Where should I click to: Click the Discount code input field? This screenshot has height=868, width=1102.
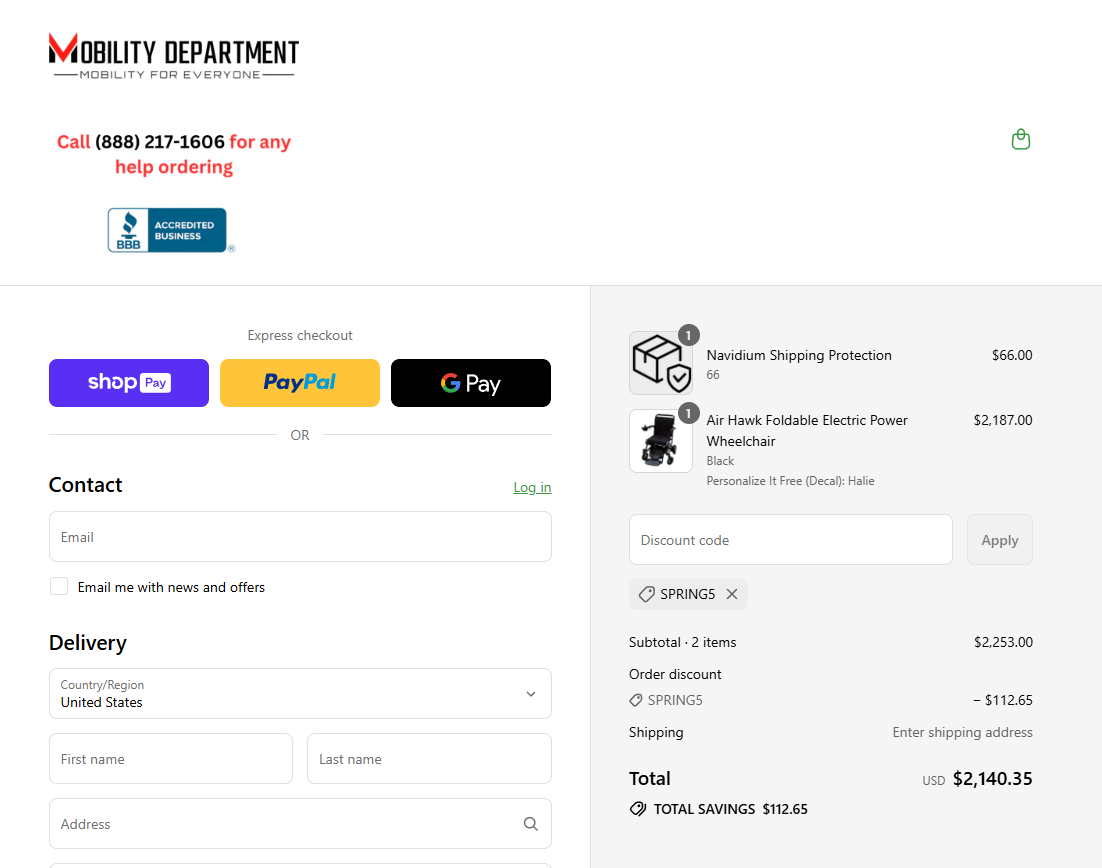click(791, 540)
